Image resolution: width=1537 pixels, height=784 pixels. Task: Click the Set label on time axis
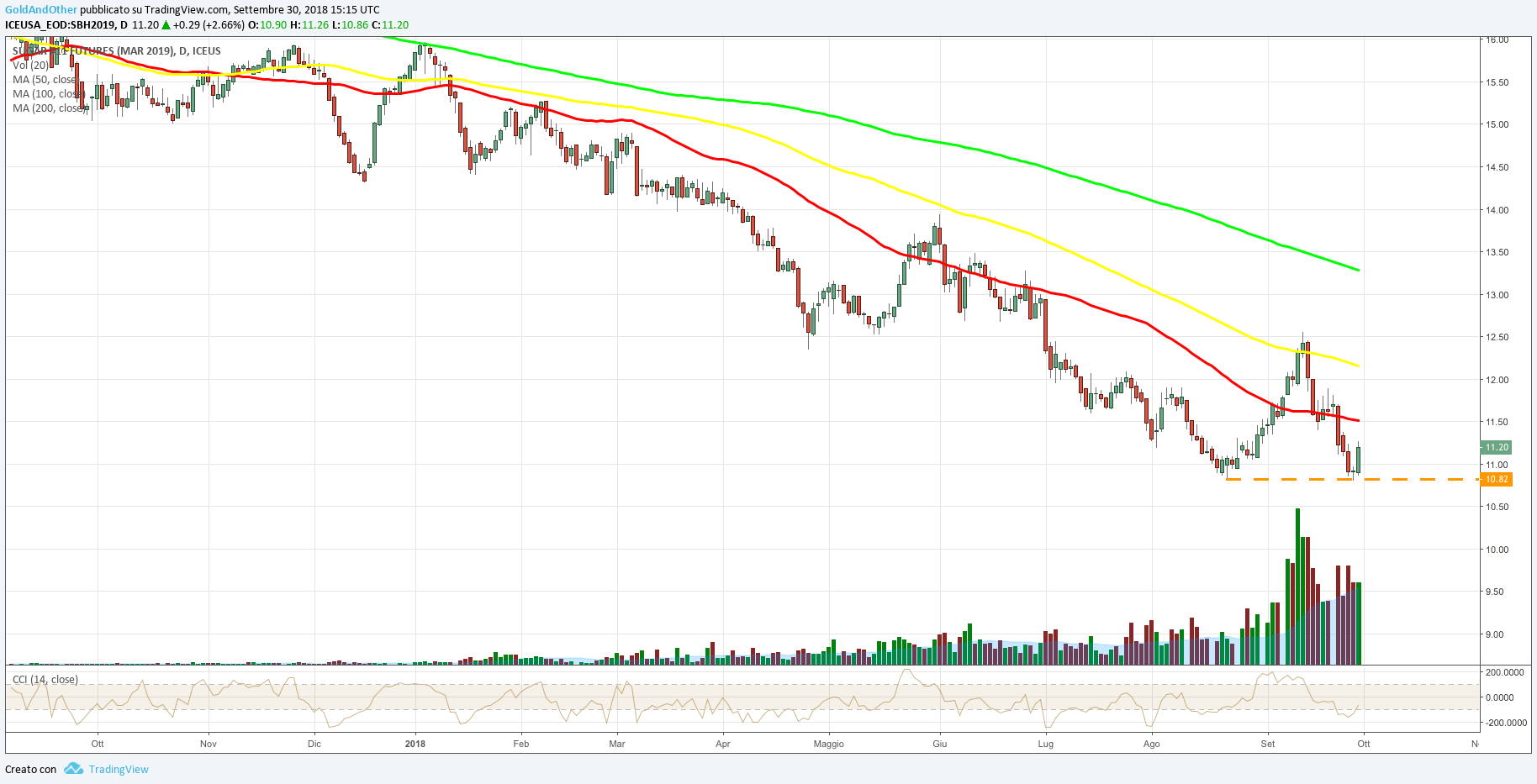click(1267, 744)
